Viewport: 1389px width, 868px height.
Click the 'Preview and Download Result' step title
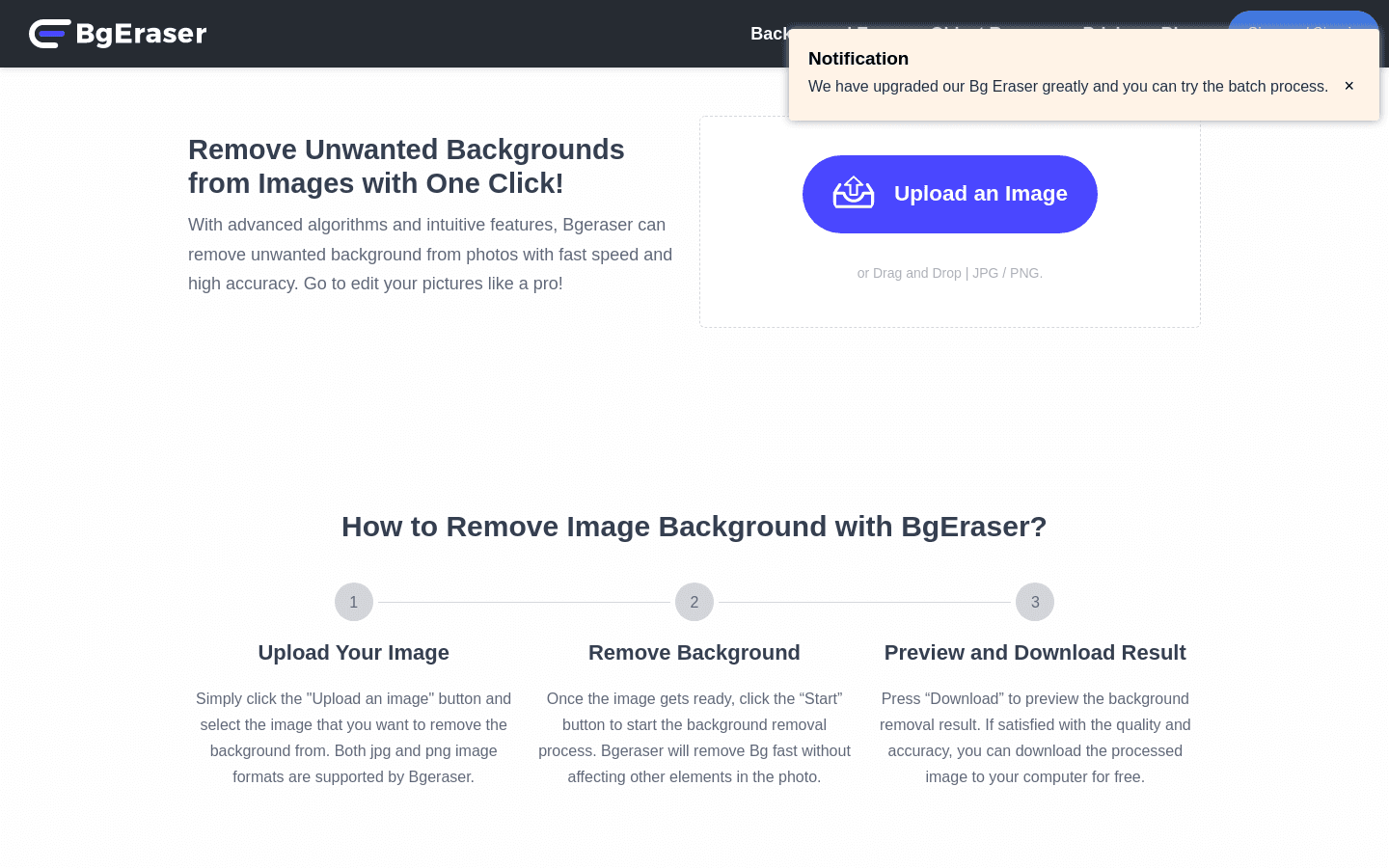click(1035, 652)
